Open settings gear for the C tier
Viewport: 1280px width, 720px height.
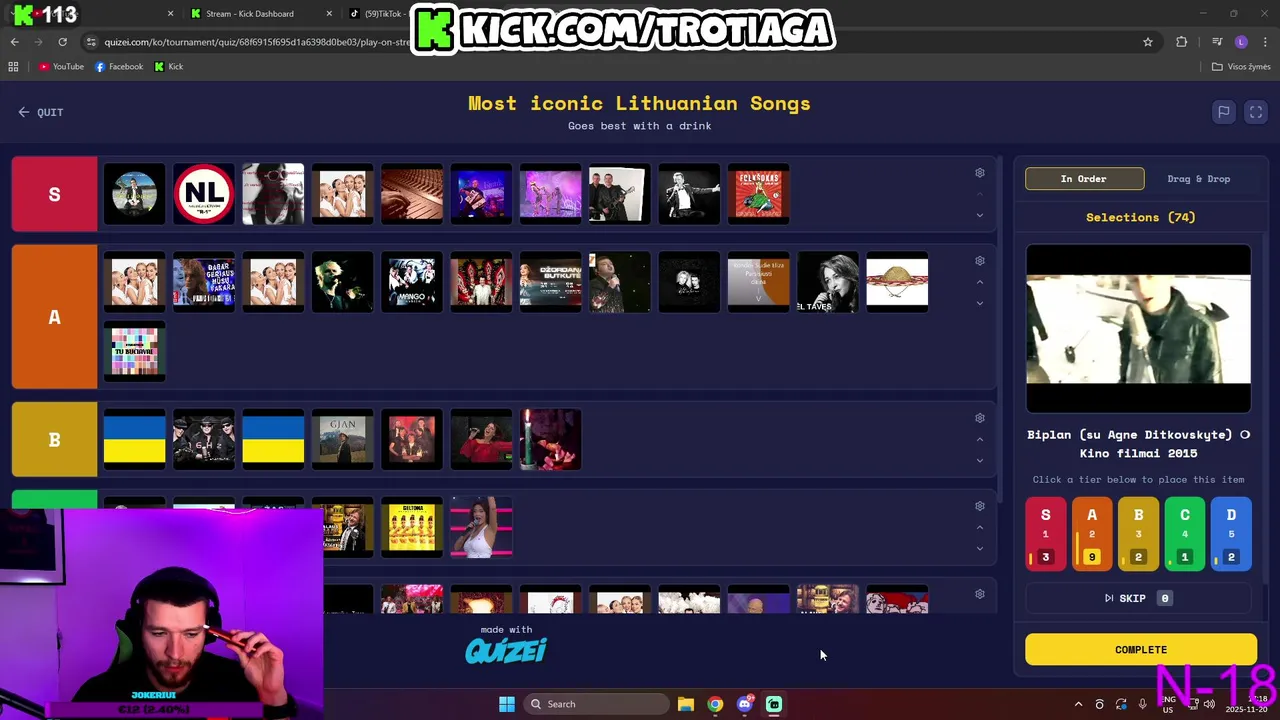pyautogui.click(x=980, y=506)
